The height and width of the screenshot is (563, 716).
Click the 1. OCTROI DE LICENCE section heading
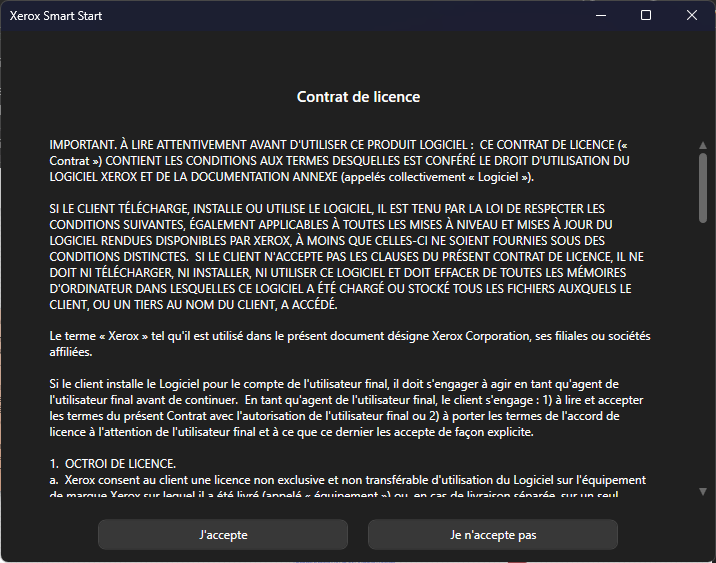pos(113,464)
